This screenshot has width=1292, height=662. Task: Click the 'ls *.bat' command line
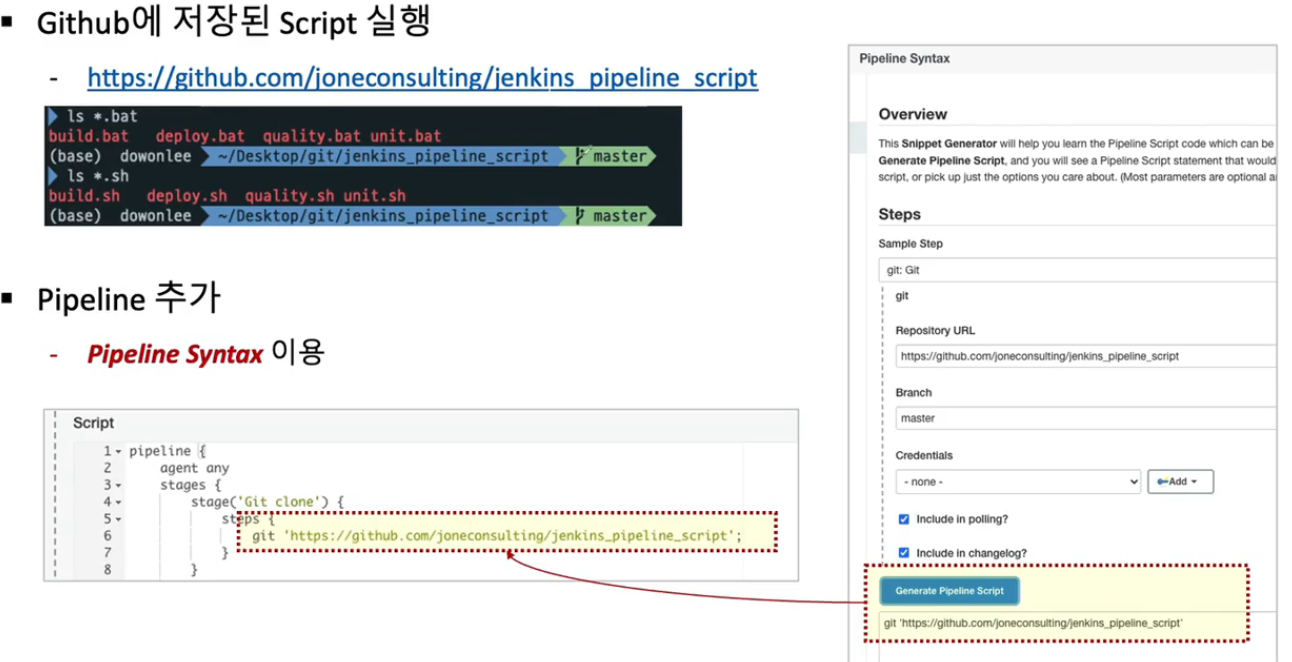click(101, 117)
